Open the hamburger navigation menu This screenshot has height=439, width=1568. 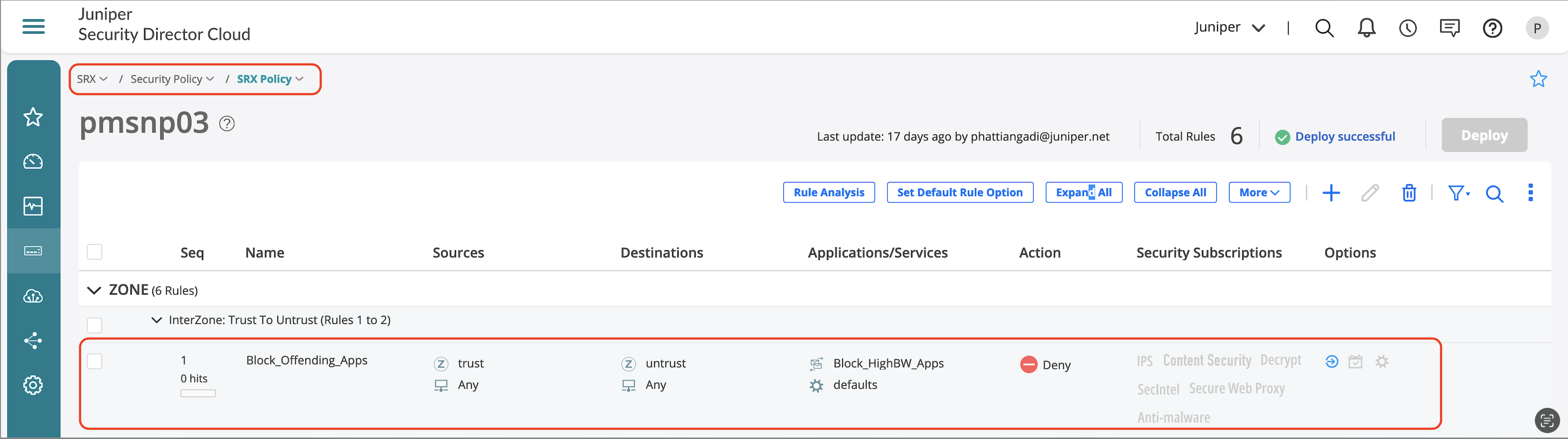(34, 26)
